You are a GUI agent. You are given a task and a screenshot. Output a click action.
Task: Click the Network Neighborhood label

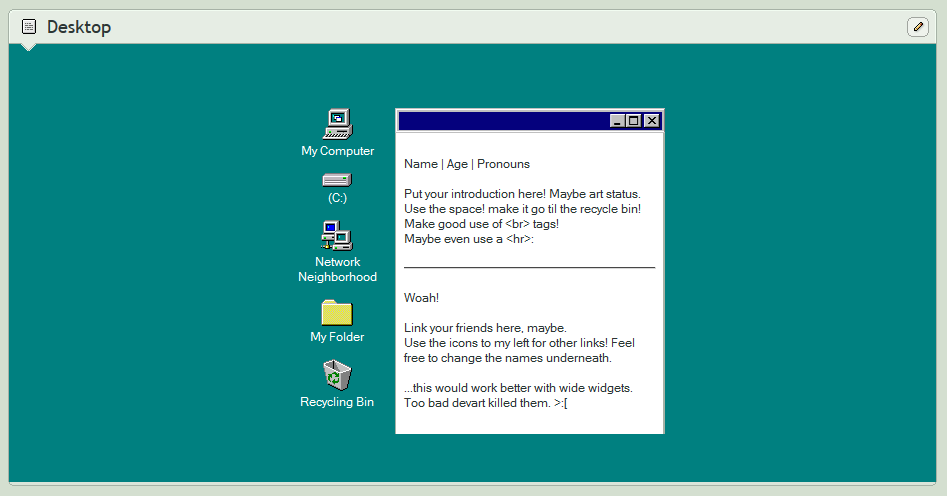click(337, 269)
